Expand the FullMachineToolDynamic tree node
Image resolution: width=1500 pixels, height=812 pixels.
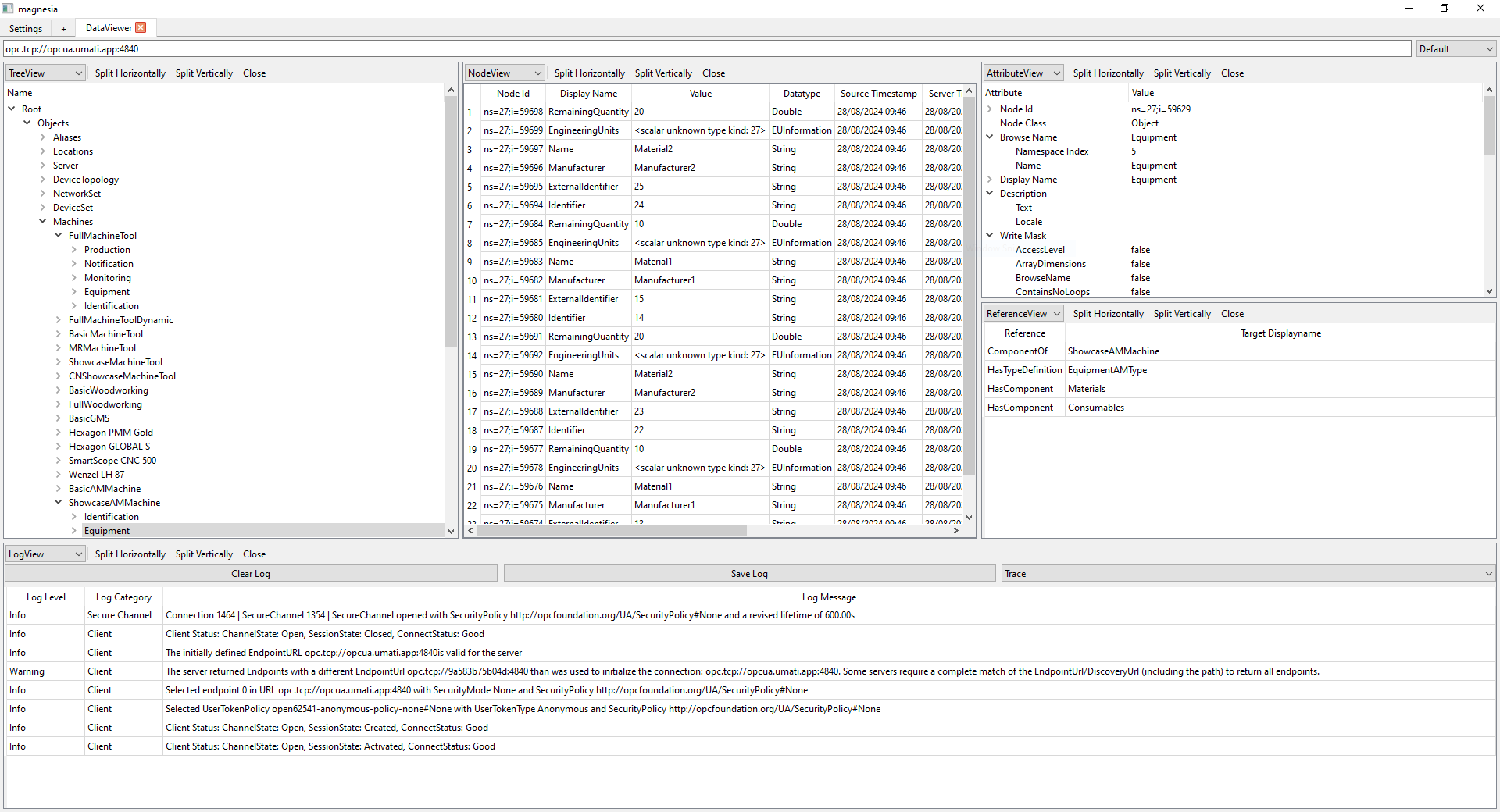[59, 320]
